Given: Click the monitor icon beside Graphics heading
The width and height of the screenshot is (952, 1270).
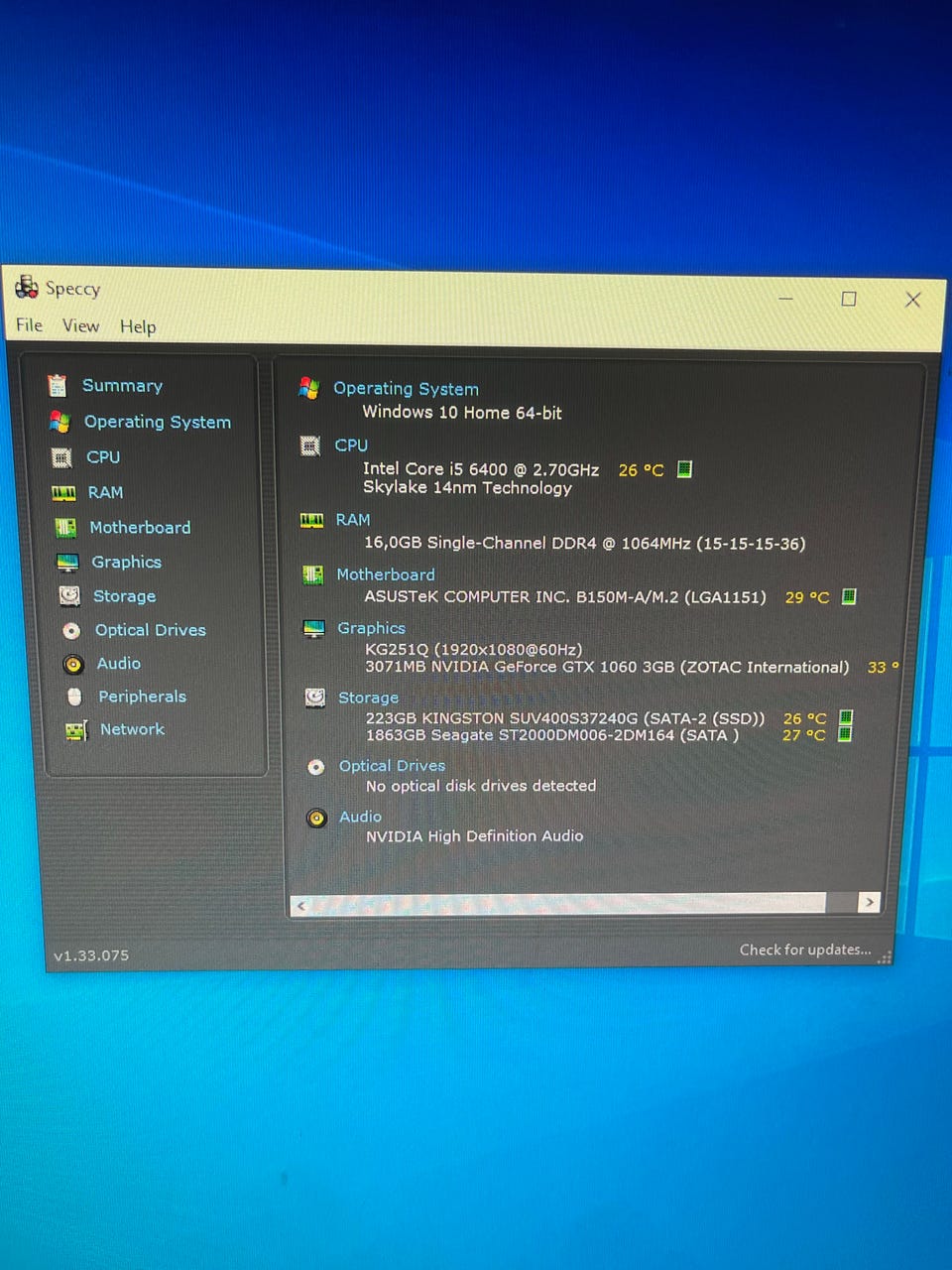Looking at the screenshot, I should 314,629.
